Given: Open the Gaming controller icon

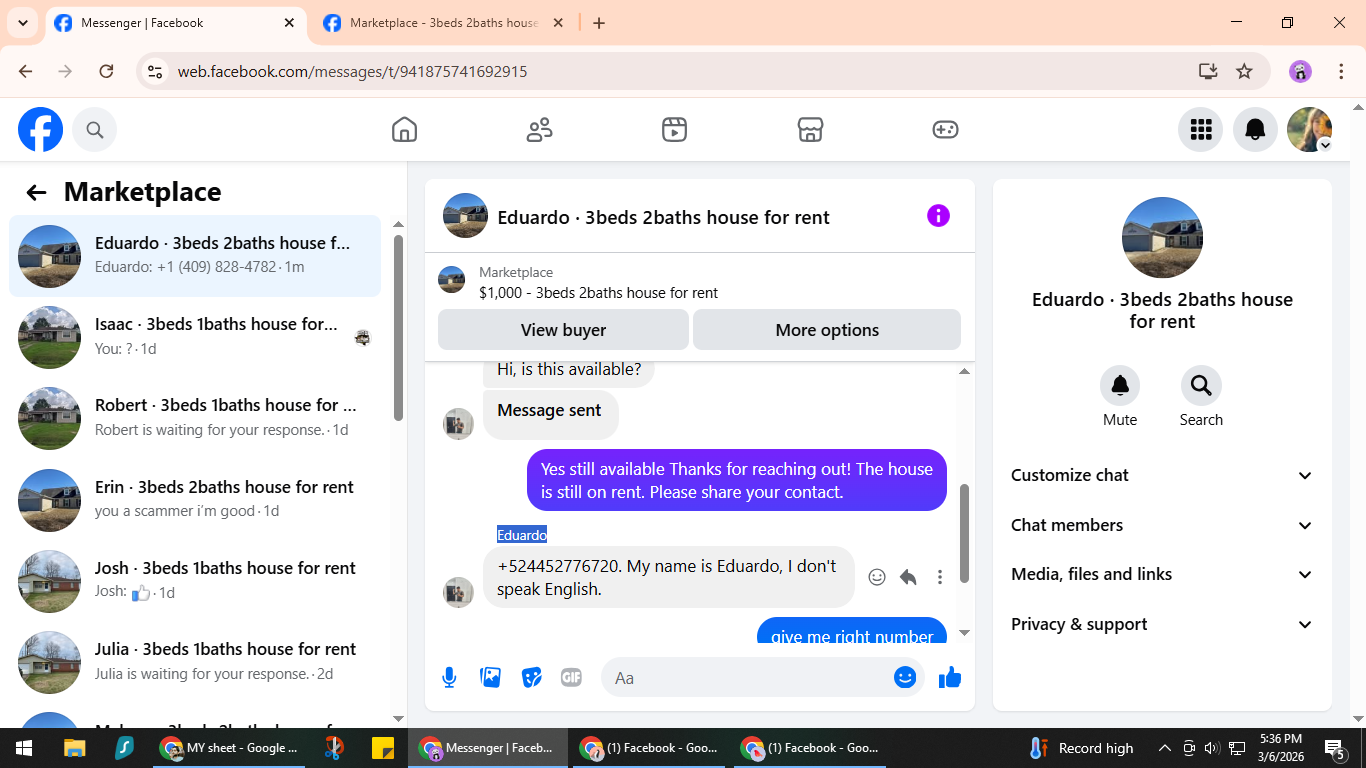Looking at the screenshot, I should (945, 130).
